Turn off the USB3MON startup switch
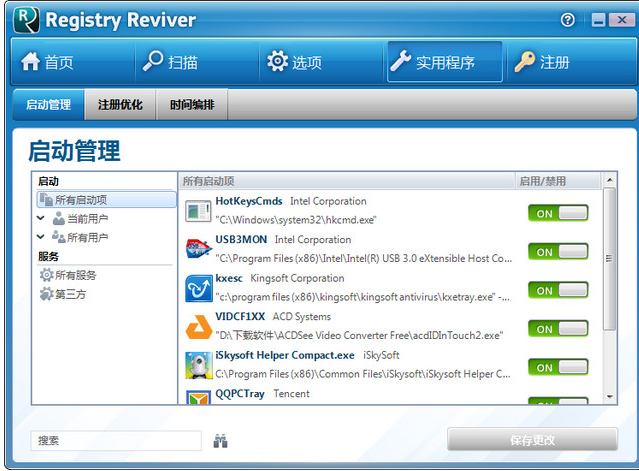The width and height of the screenshot is (639, 471). click(x=558, y=251)
